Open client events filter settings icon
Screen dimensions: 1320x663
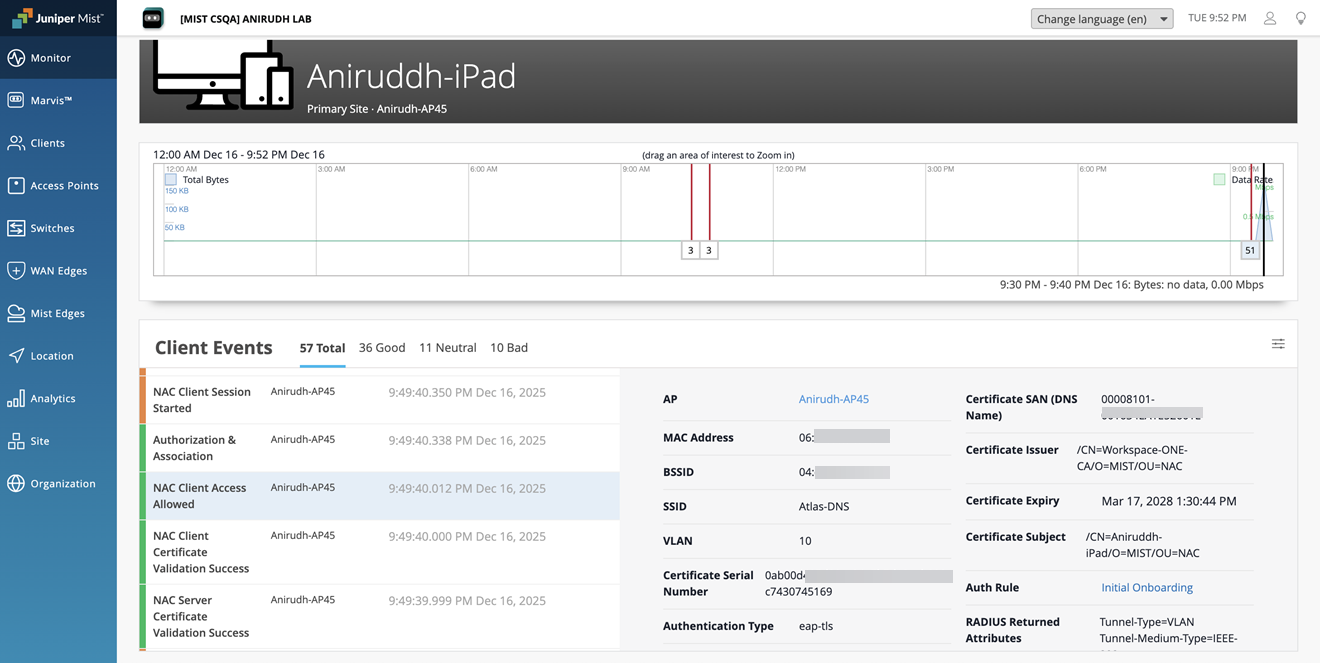1278,344
